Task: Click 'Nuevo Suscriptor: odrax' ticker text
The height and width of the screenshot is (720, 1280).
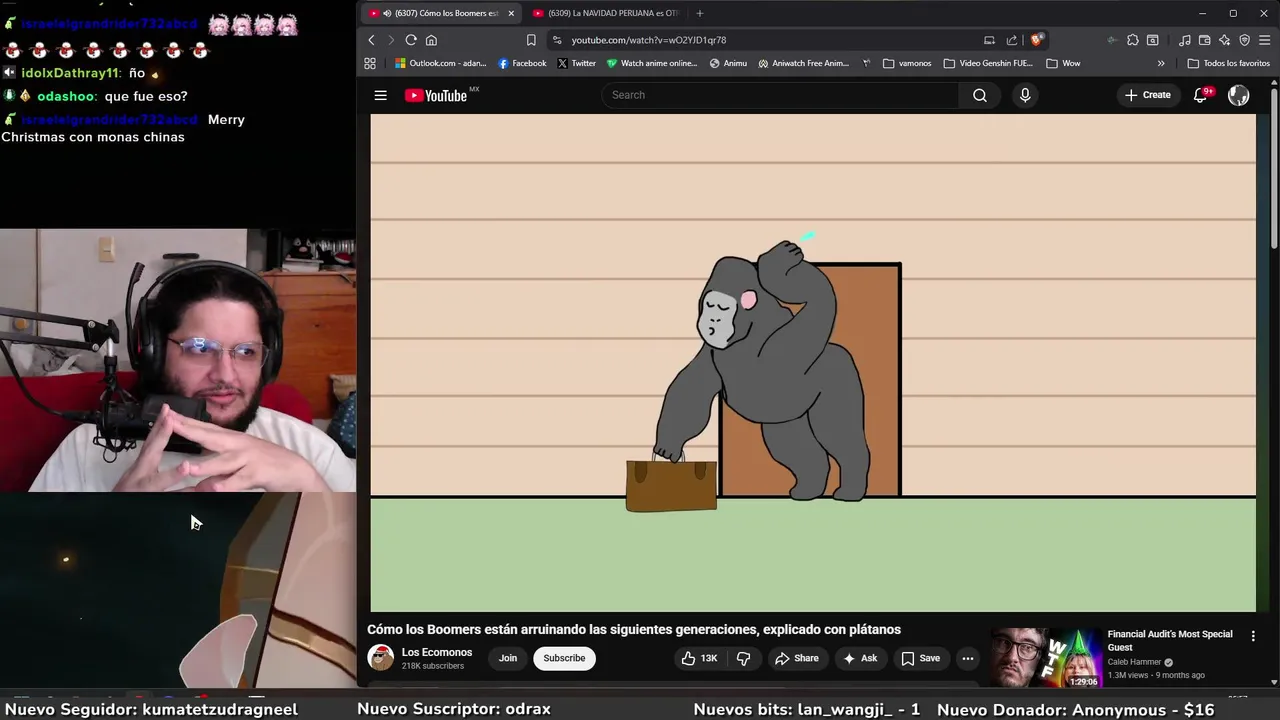Action: pos(454,709)
